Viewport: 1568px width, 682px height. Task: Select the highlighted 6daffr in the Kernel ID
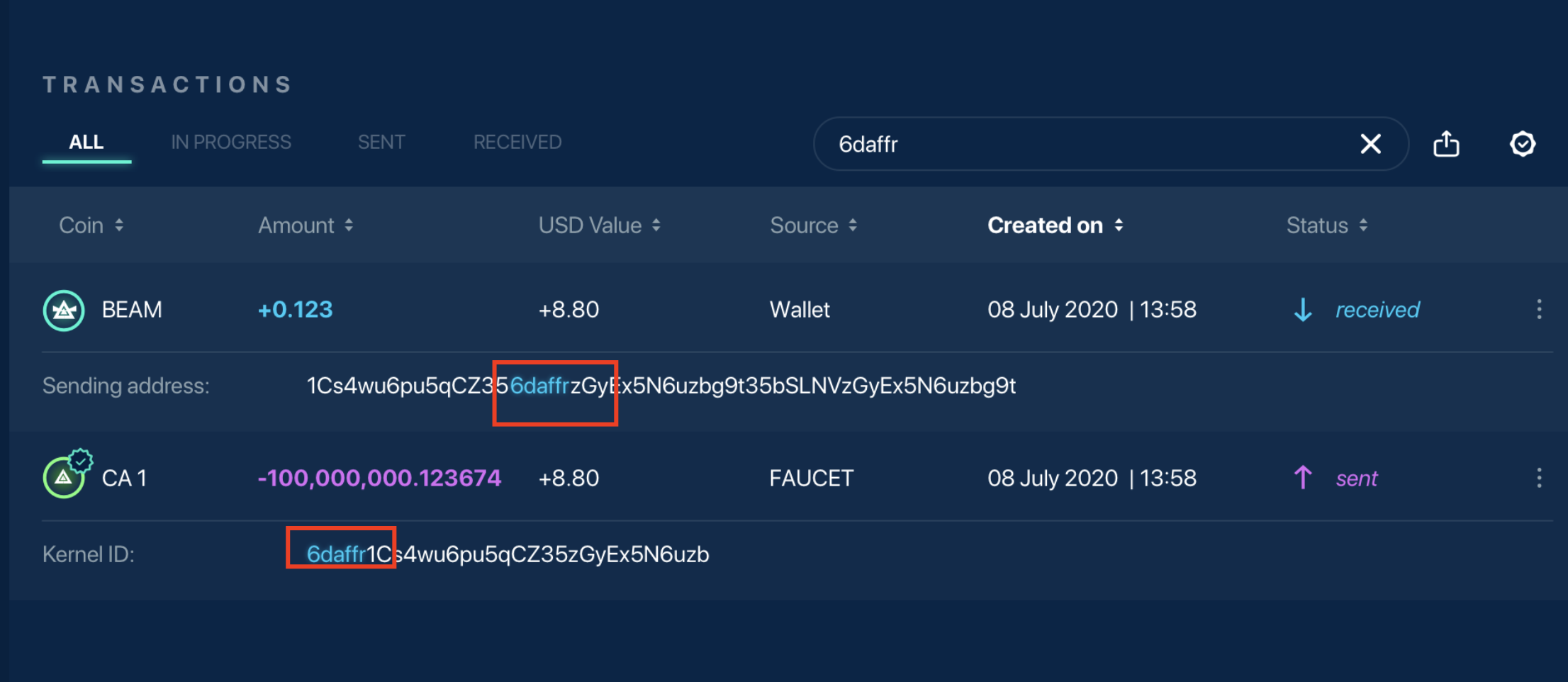(x=338, y=554)
